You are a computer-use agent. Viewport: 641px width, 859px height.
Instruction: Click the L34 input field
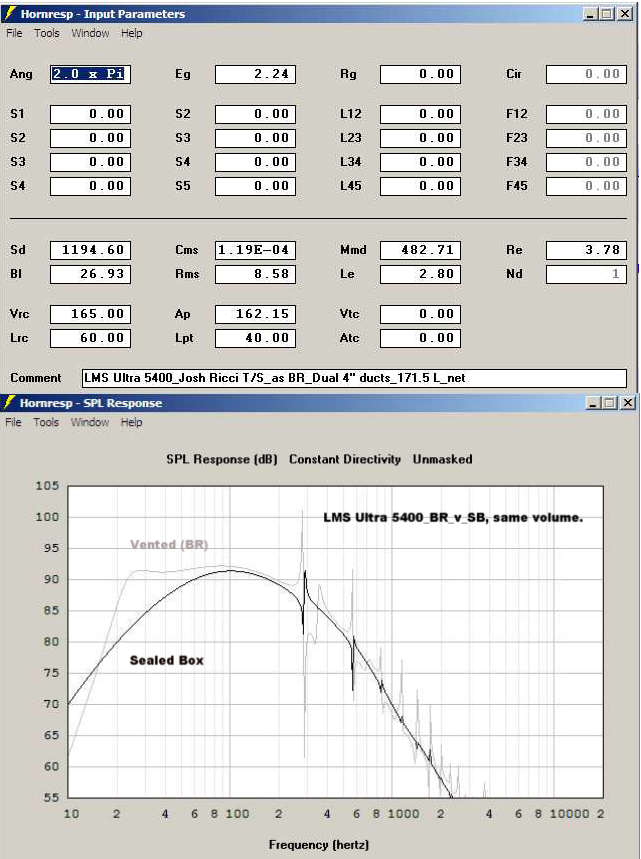coord(420,162)
